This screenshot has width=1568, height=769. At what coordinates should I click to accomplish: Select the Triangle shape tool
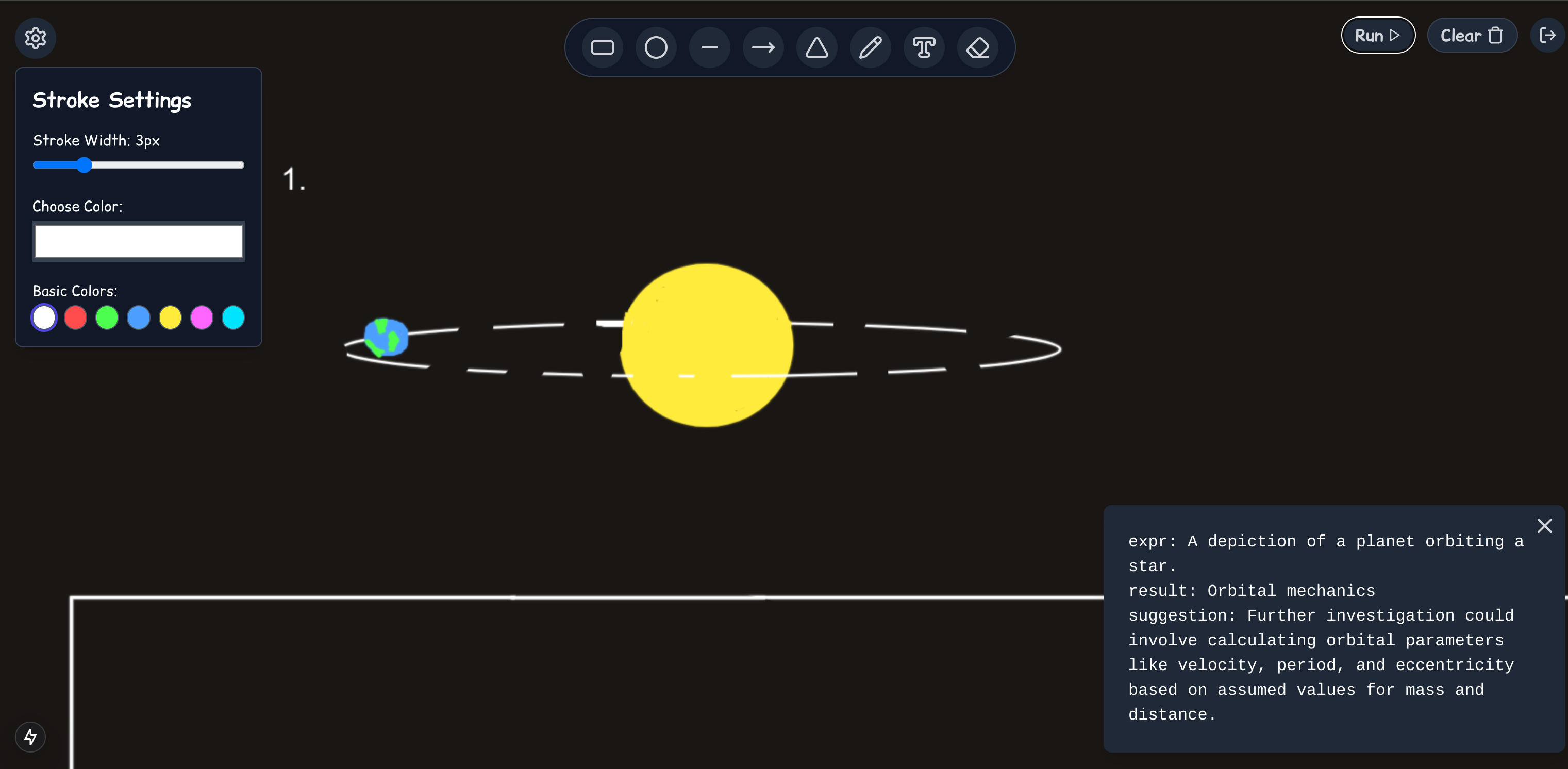816,47
